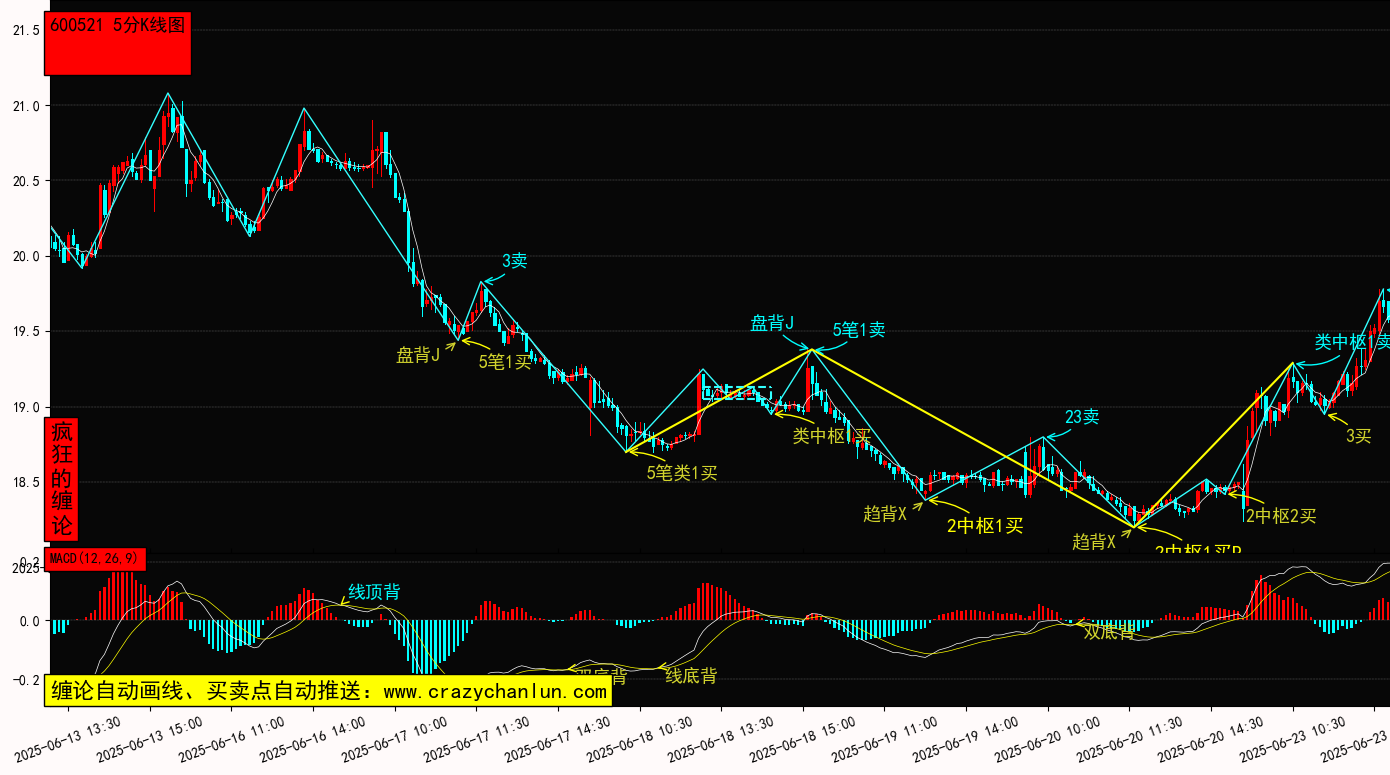Click the 3买 buy point label

1358,435
